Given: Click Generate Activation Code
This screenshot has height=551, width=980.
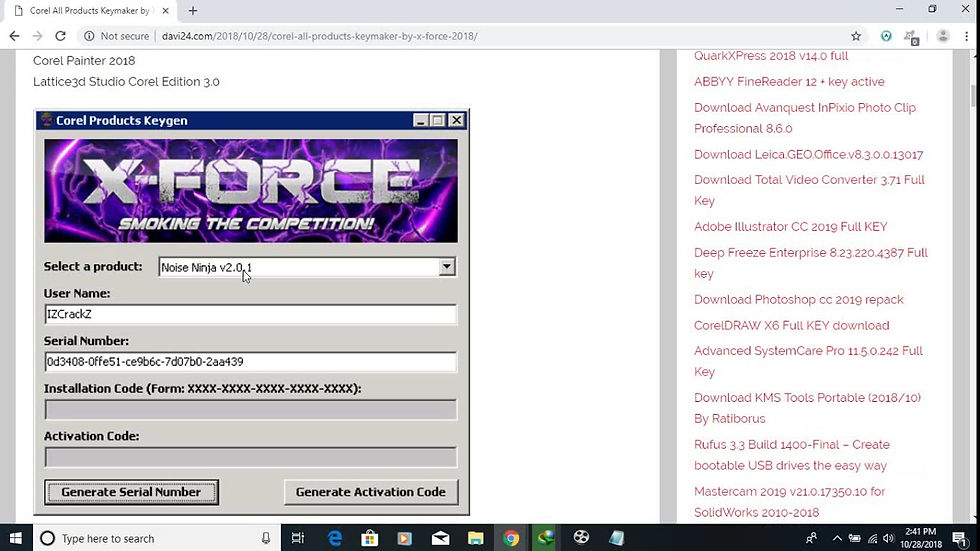Looking at the screenshot, I should point(371,492).
